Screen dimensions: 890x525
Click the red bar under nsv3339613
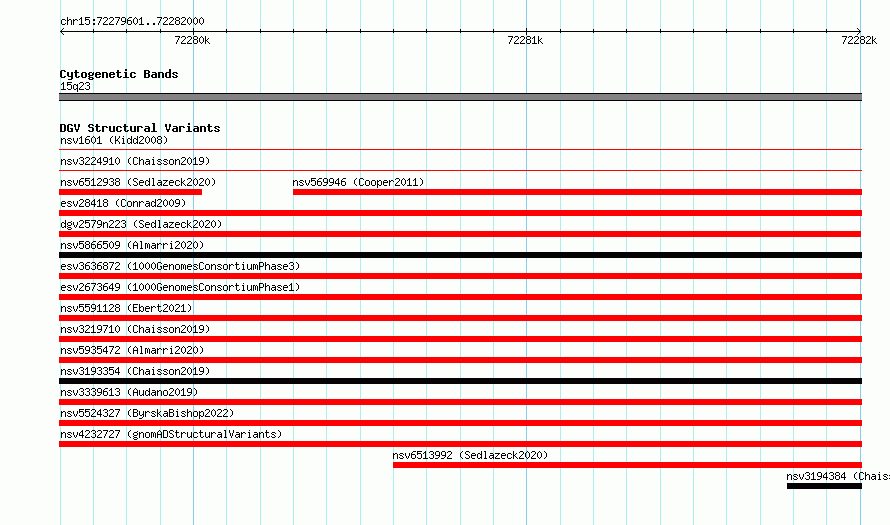(x=460, y=402)
